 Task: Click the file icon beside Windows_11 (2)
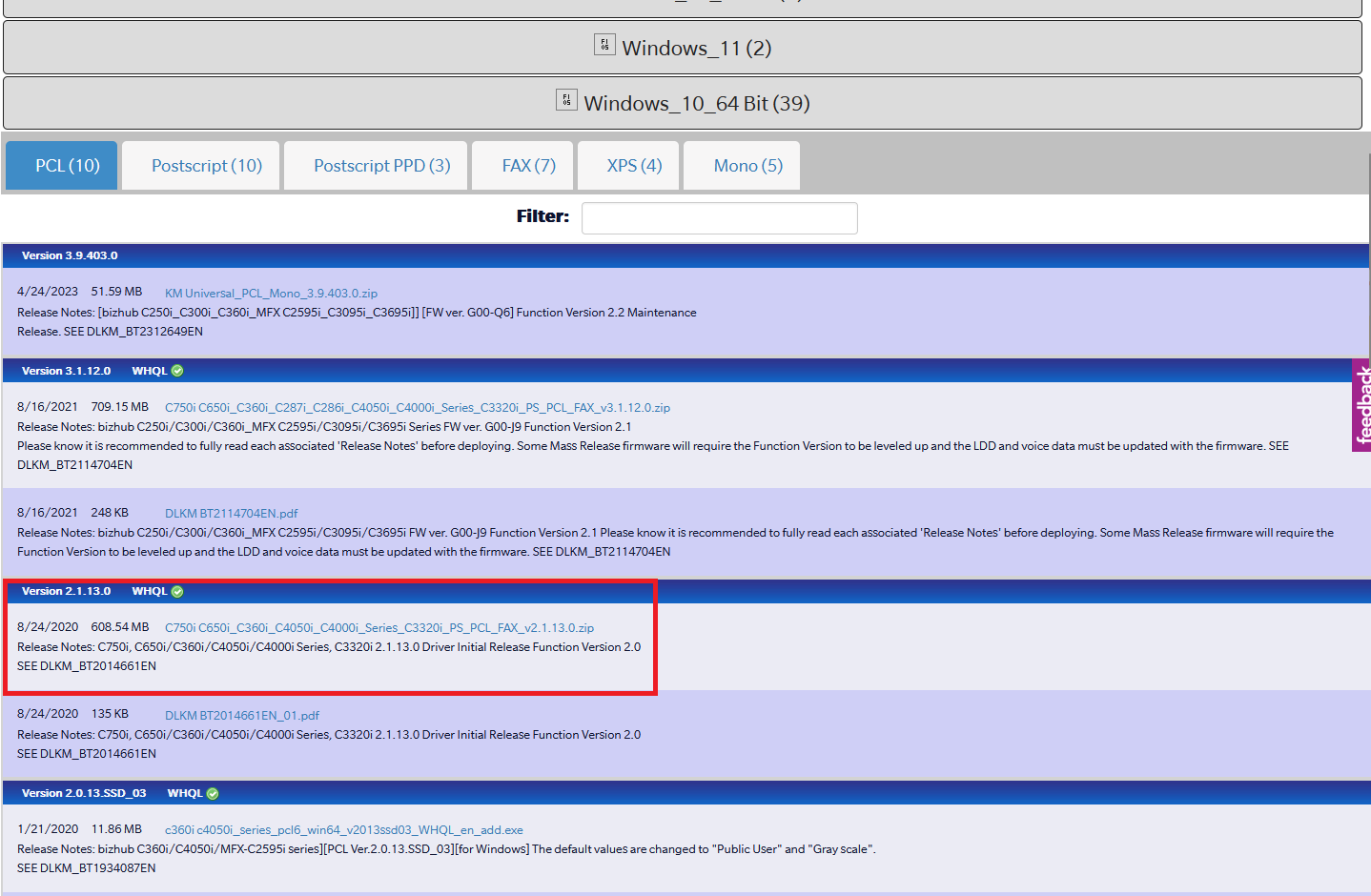click(x=604, y=45)
